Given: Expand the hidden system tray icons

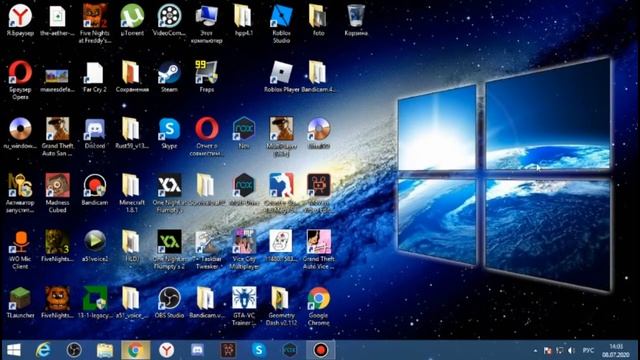Looking at the screenshot, I should pyautogui.click(x=535, y=351).
